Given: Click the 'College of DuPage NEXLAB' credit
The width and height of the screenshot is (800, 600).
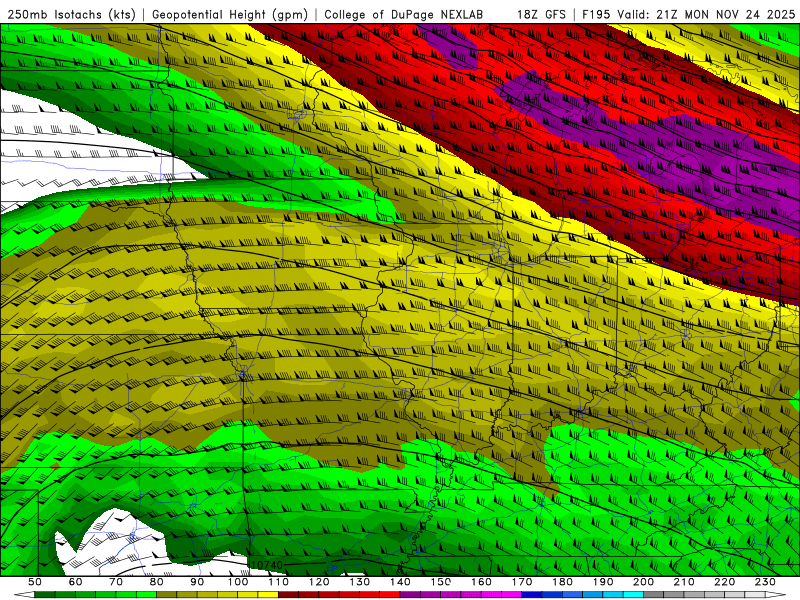Looking at the screenshot, I should (x=403, y=14).
